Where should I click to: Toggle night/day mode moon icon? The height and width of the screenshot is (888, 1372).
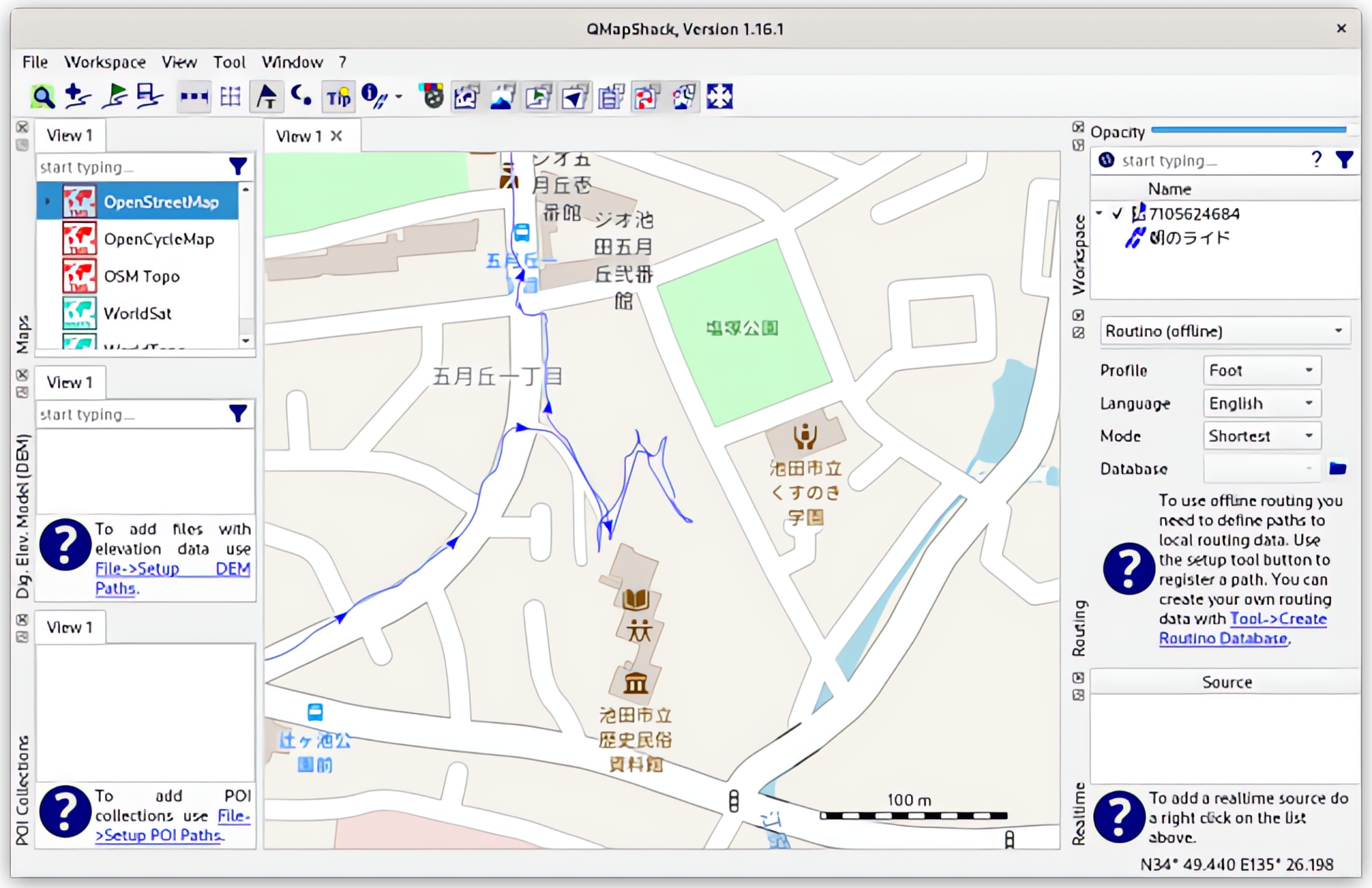[301, 97]
